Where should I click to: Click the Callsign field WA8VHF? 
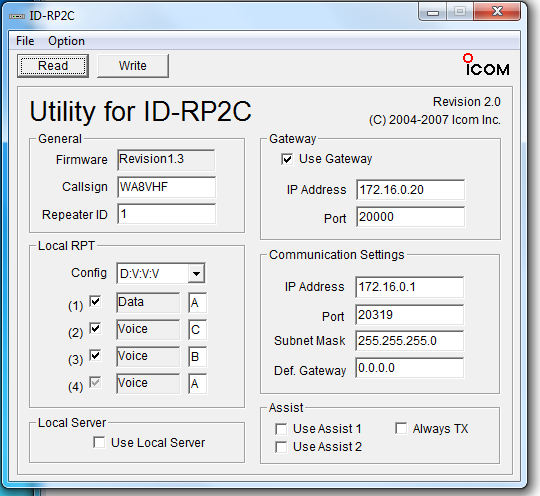coord(166,187)
